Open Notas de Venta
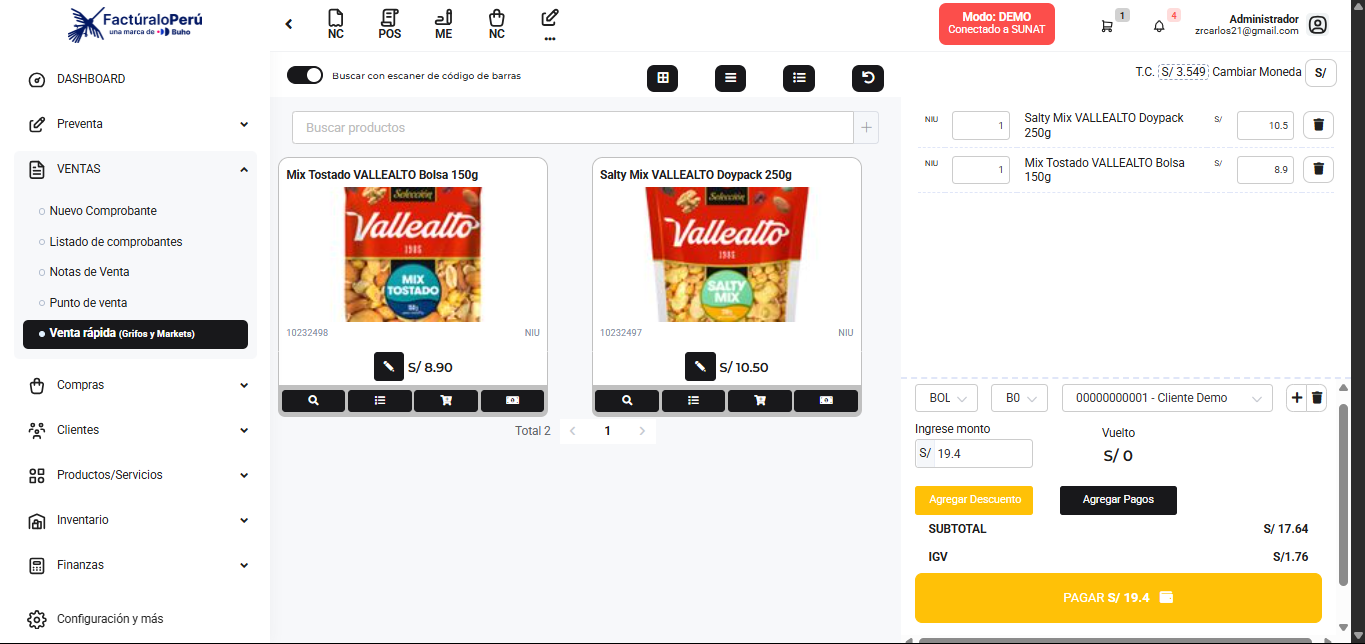 tap(89, 272)
